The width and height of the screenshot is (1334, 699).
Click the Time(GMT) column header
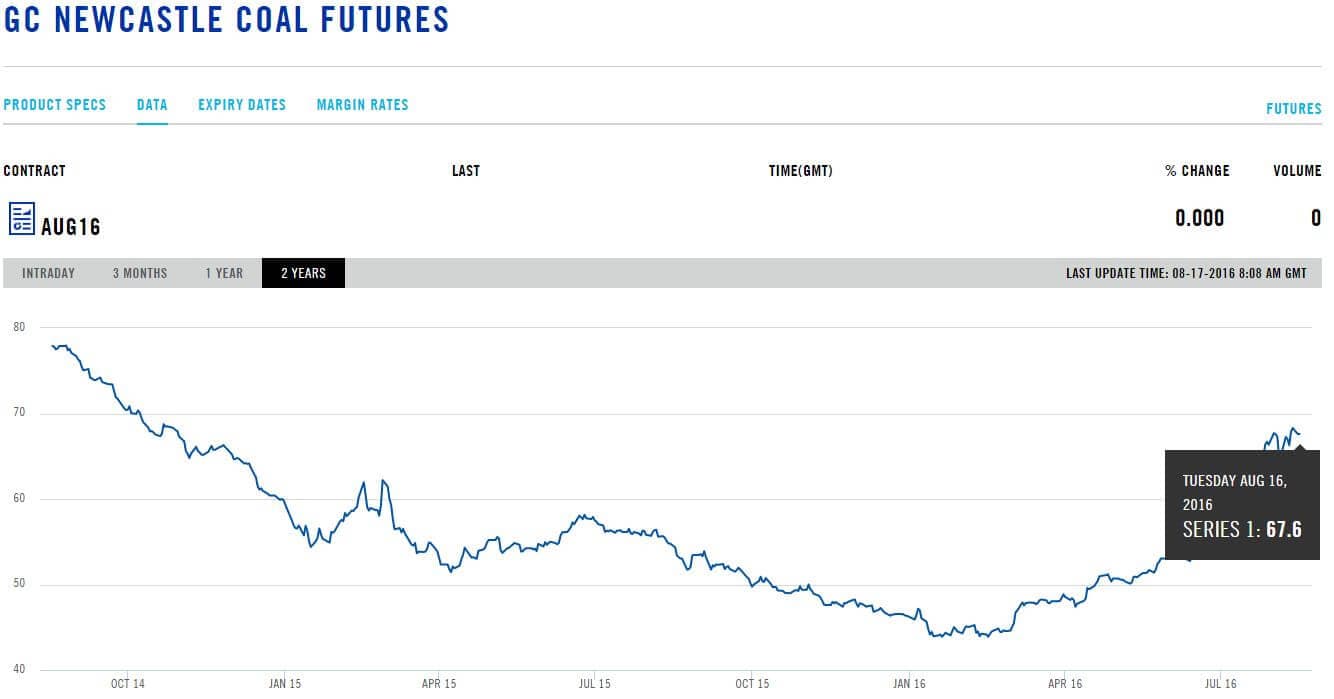point(800,171)
